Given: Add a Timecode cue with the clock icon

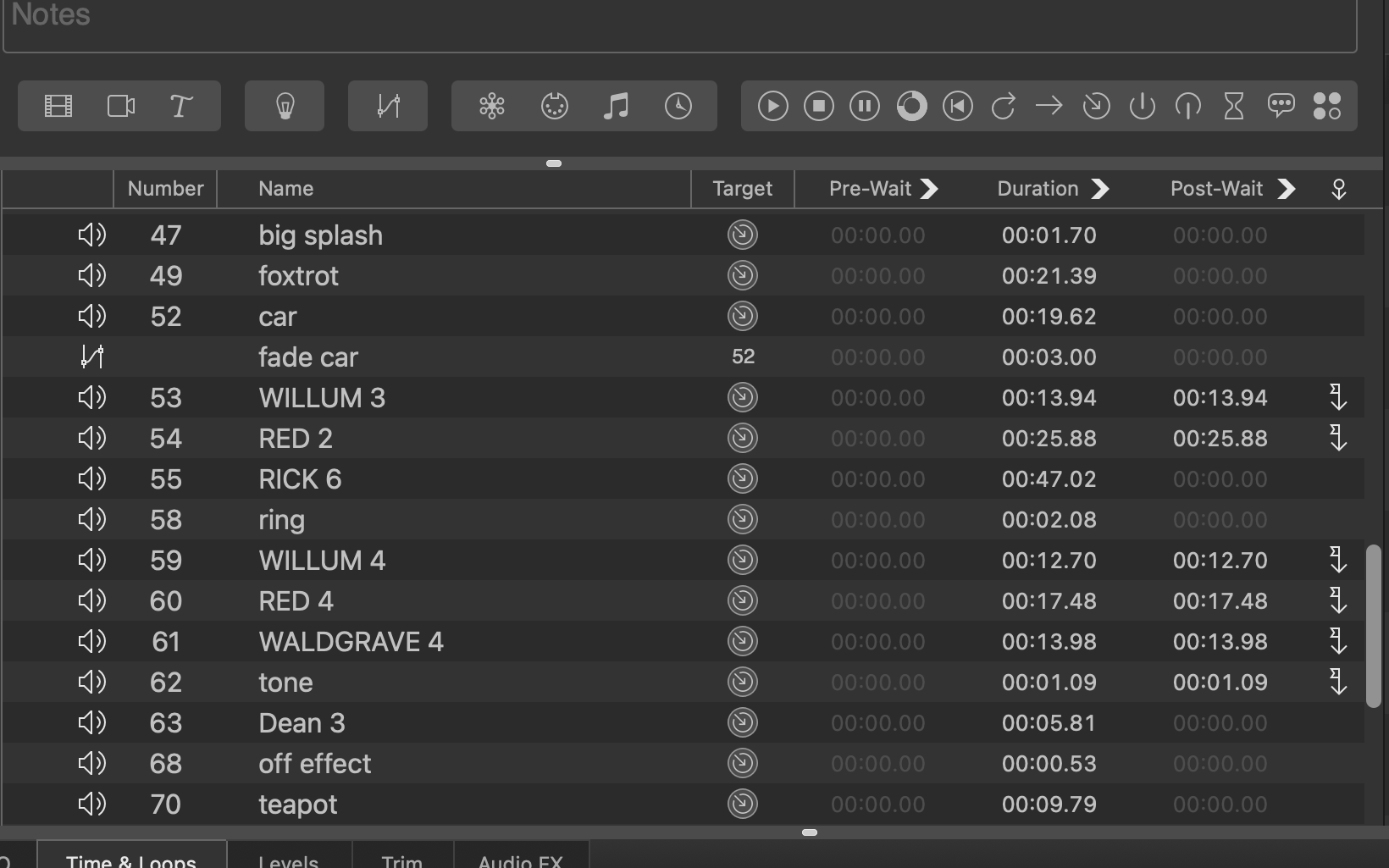Looking at the screenshot, I should [678, 106].
